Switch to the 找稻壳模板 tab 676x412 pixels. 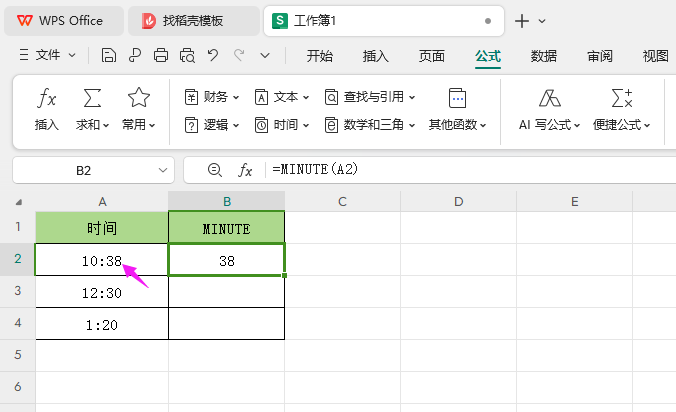193,21
